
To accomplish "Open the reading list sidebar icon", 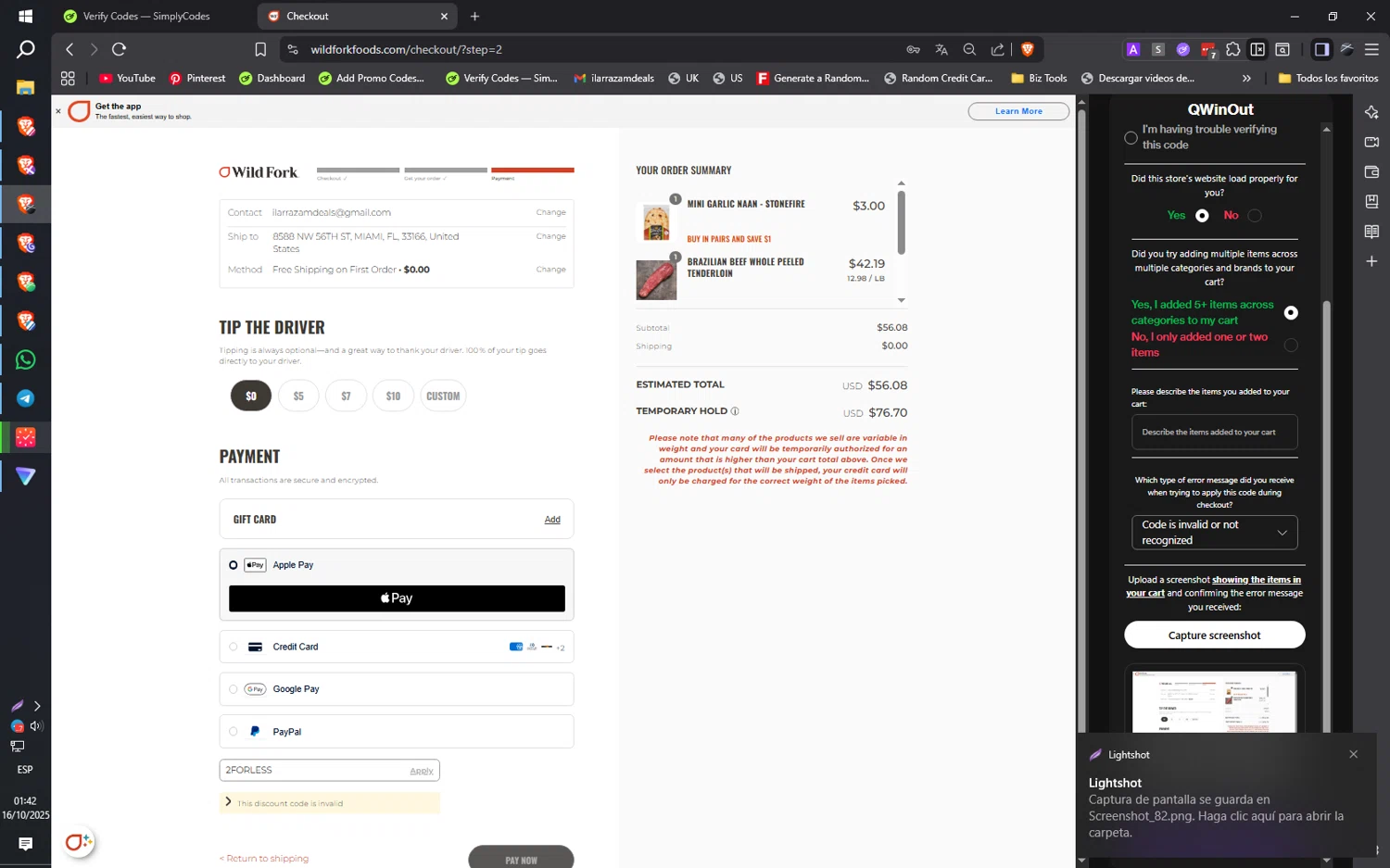I will (1371, 232).
